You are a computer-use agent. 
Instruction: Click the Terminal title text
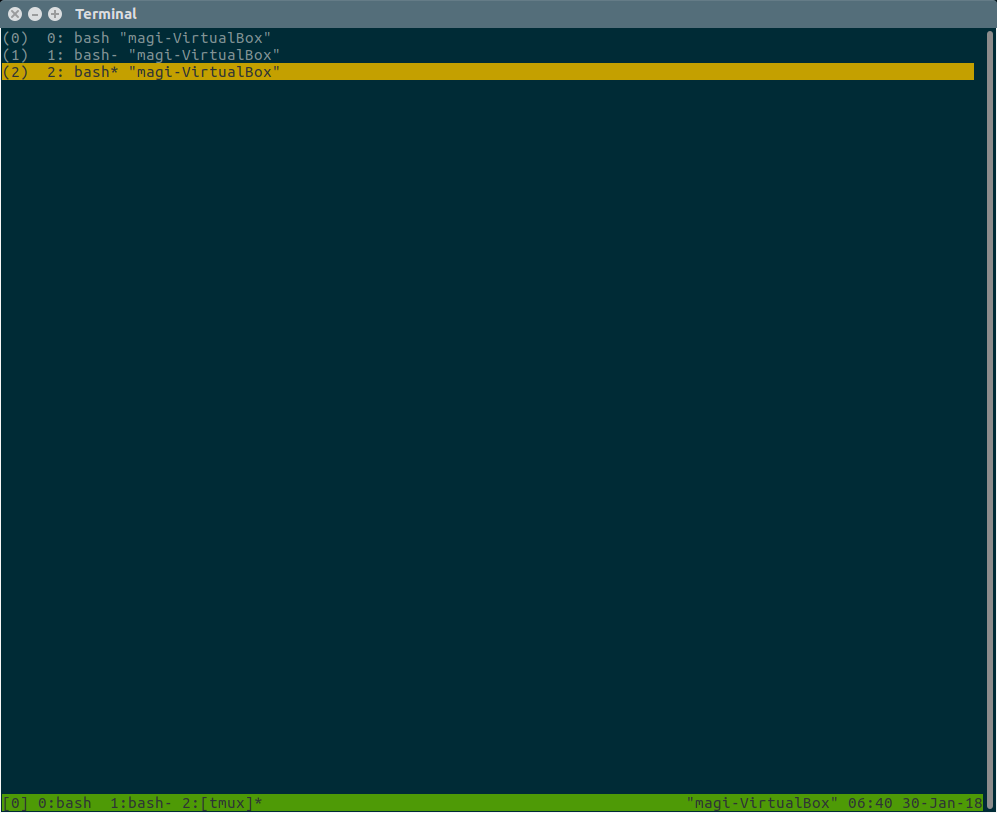pyautogui.click(x=106, y=14)
